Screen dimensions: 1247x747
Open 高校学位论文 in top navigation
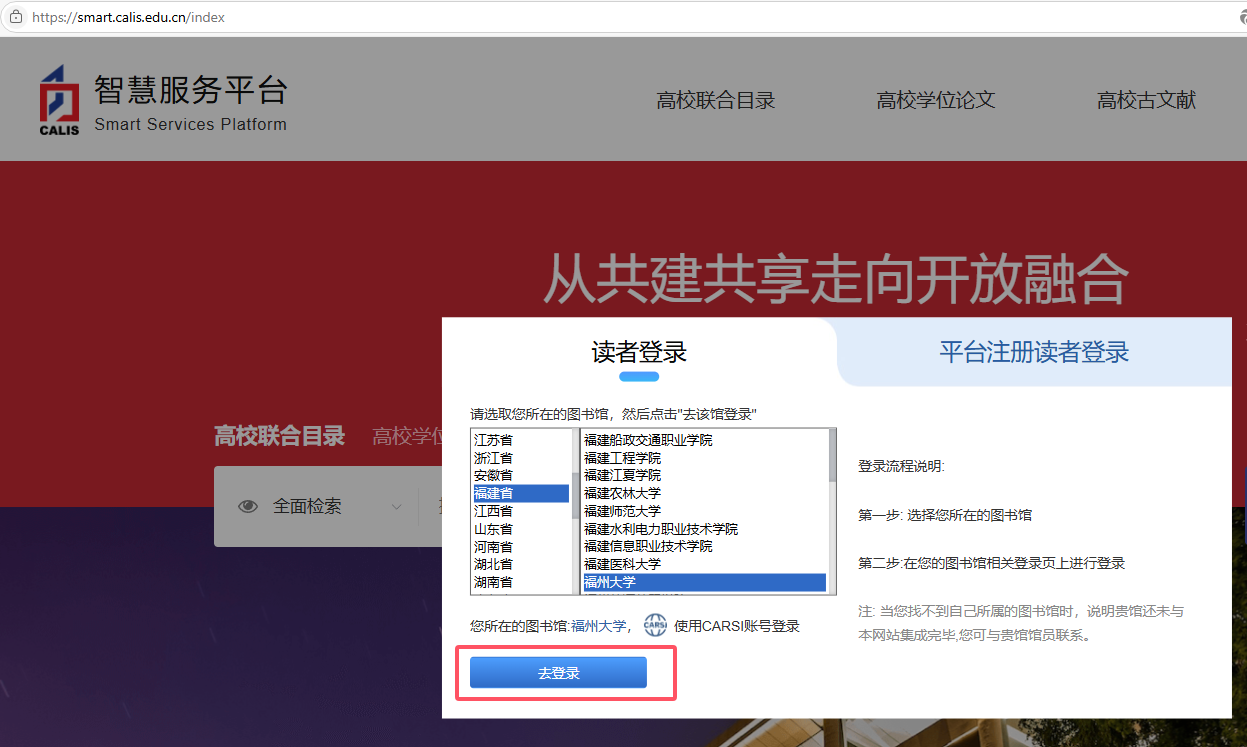(935, 100)
